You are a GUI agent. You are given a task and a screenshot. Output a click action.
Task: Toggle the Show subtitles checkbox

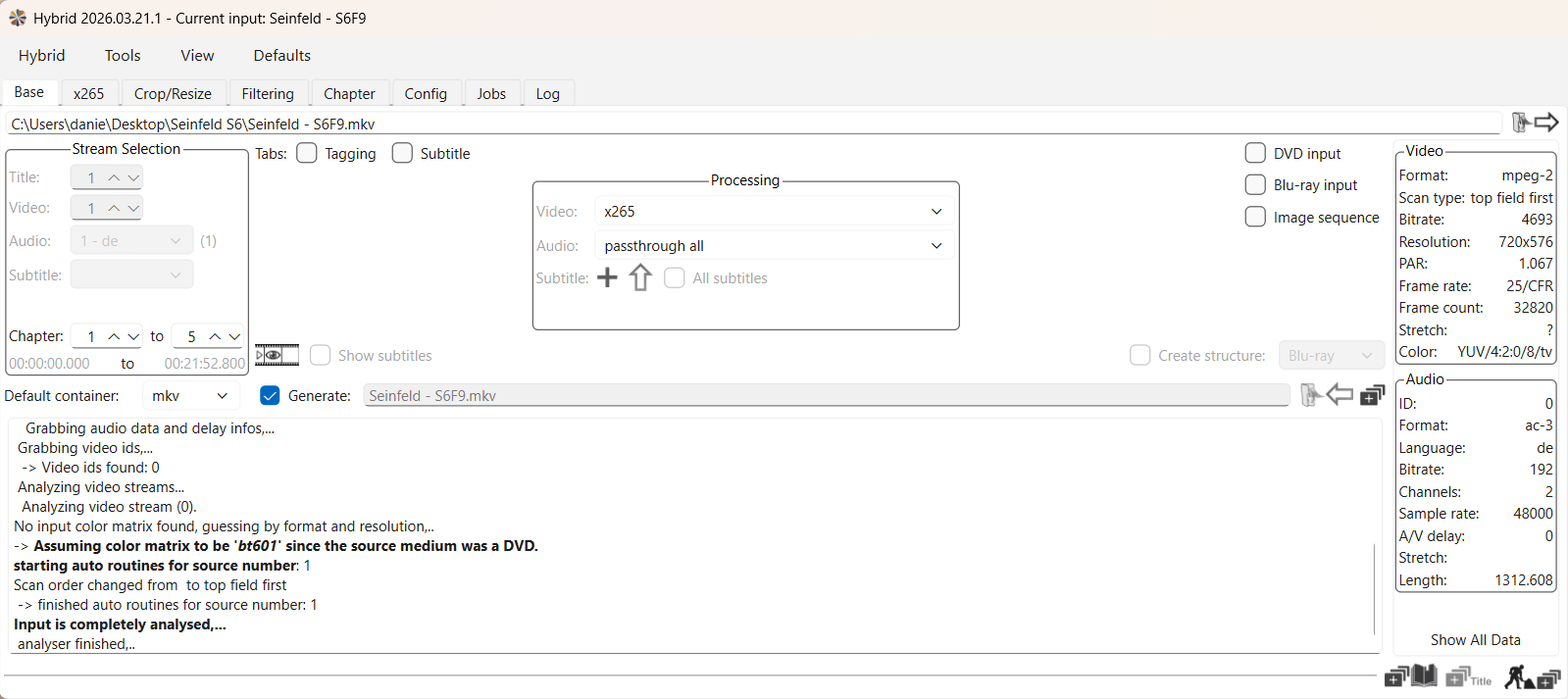pyautogui.click(x=320, y=355)
